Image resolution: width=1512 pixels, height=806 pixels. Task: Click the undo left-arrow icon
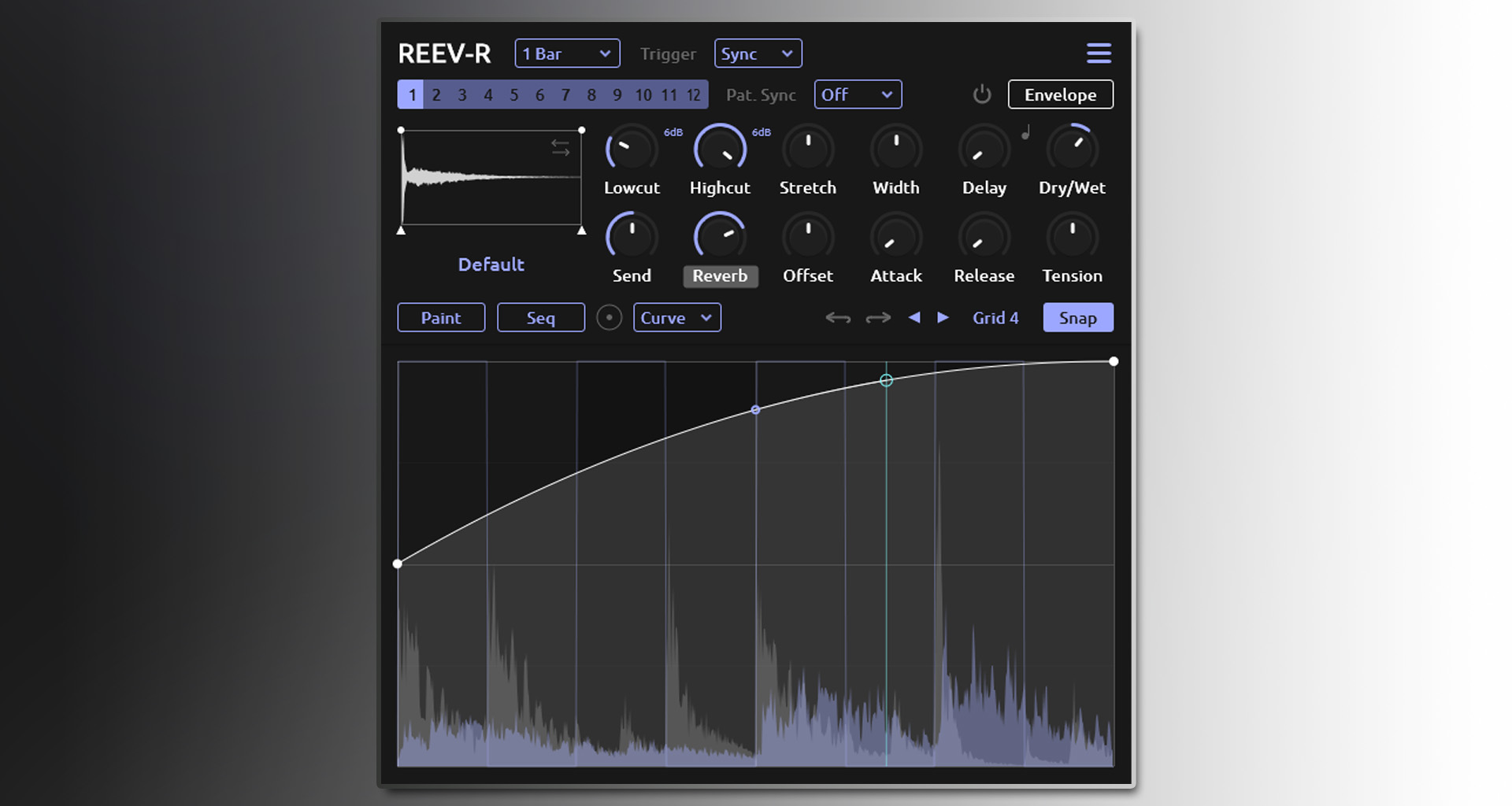838,318
